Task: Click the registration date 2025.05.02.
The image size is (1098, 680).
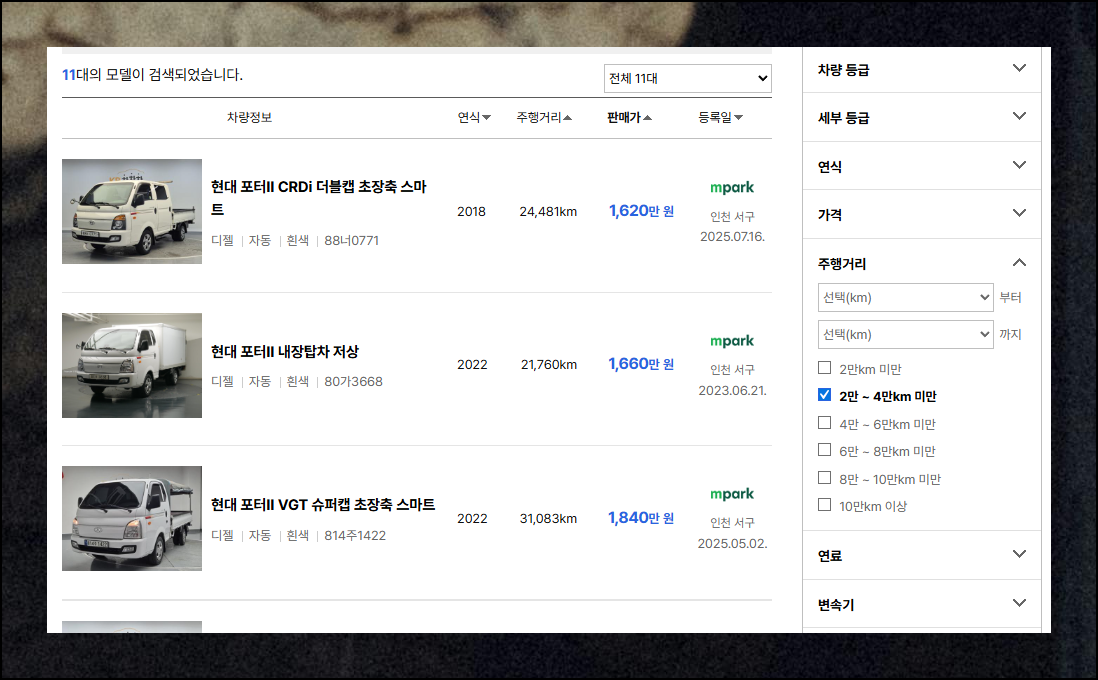Action: click(732, 543)
